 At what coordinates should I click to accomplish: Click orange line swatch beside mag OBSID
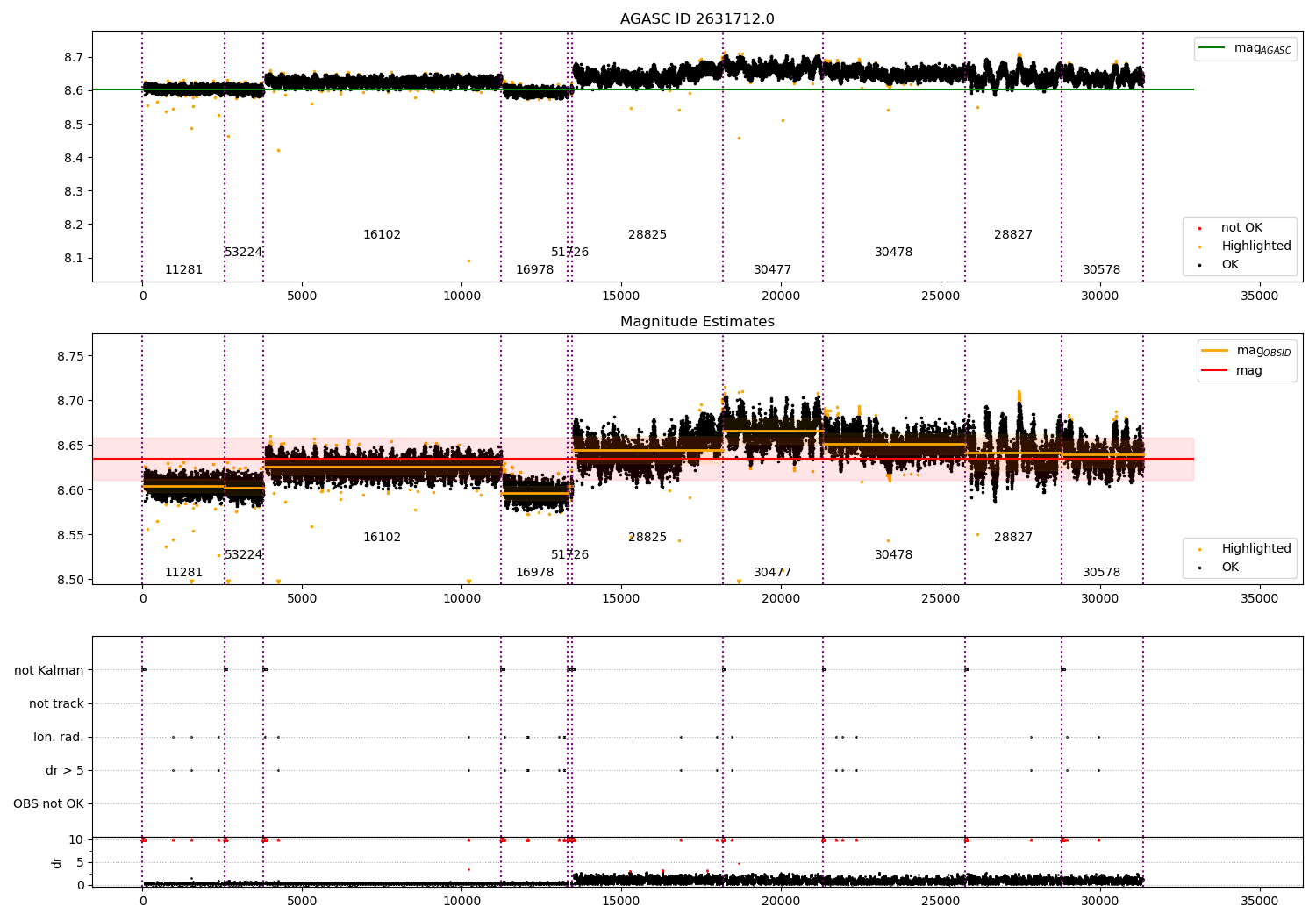1215,351
